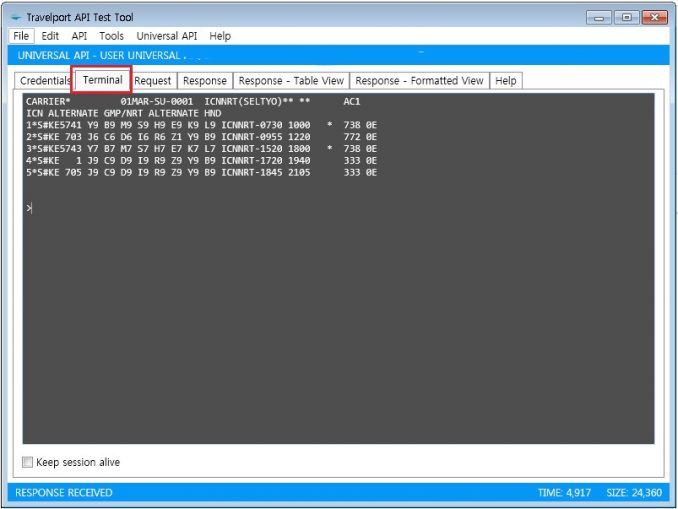678x509 pixels.
Task: Click the ICN ALTERNATE GMP/NRT line
Action: [x=123, y=113]
